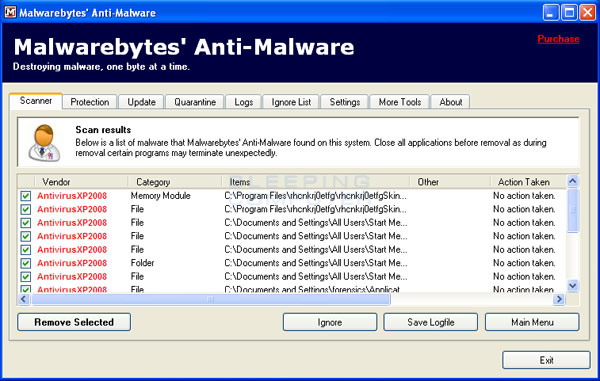This screenshot has width=600, height=381.
Task: Click AntivirusXP2008 in the Folder row
Action: click(72, 263)
